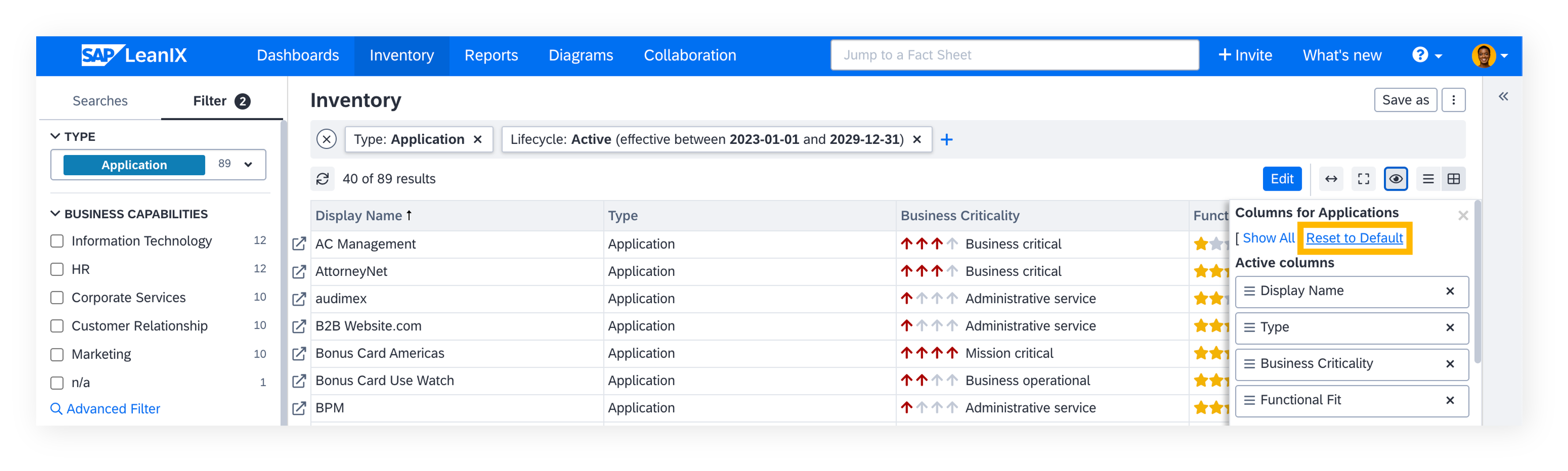The height and width of the screenshot is (471, 1568).
Task: Open the Application type dropdown arrow
Action: [x=248, y=164]
